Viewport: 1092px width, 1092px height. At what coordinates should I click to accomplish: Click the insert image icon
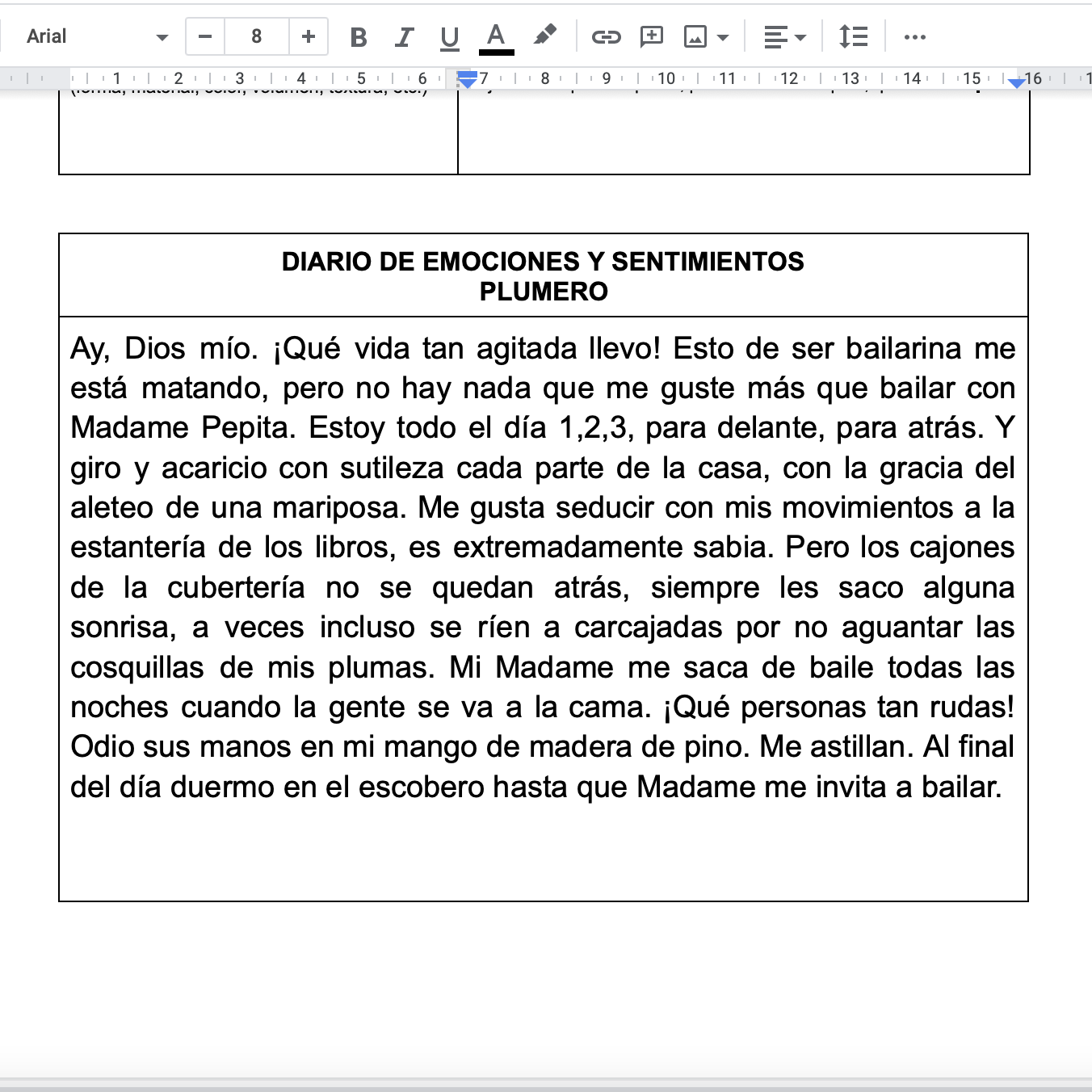point(695,36)
